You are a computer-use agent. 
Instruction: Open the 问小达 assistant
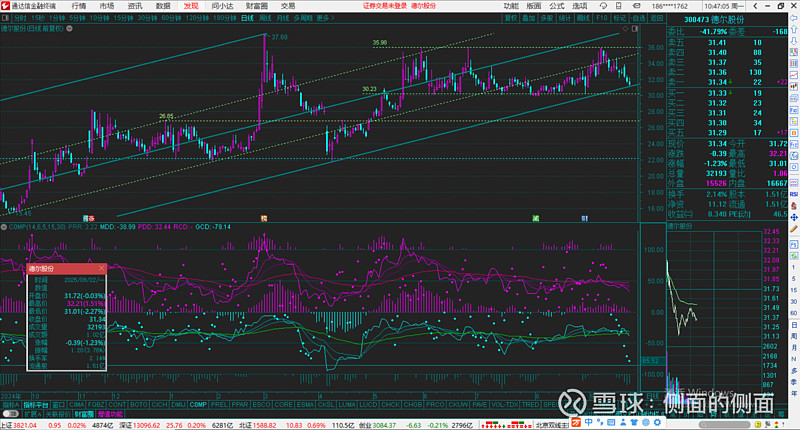pos(222,6)
